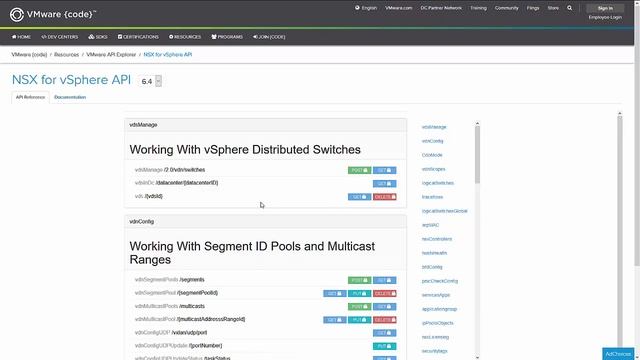Screen dimensions: 640x360
Task: Open the search magnifier icon in header
Action: coord(569,8)
